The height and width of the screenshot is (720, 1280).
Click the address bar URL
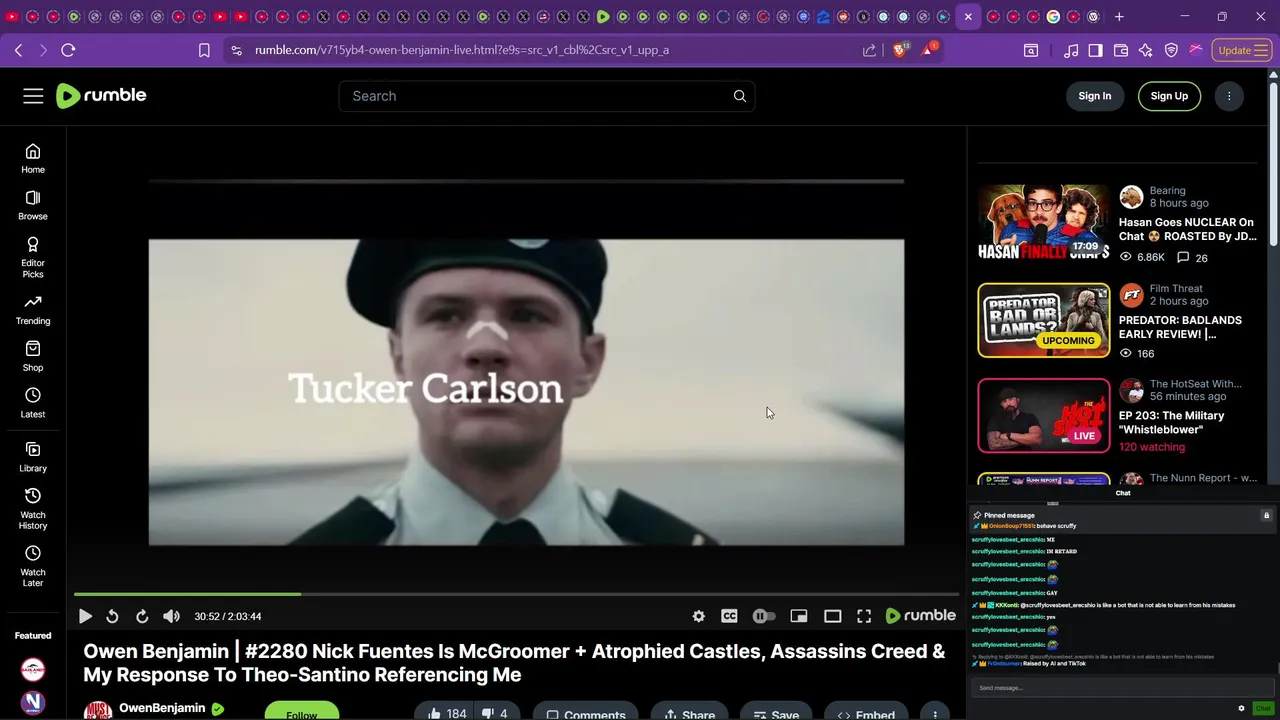point(462,50)
